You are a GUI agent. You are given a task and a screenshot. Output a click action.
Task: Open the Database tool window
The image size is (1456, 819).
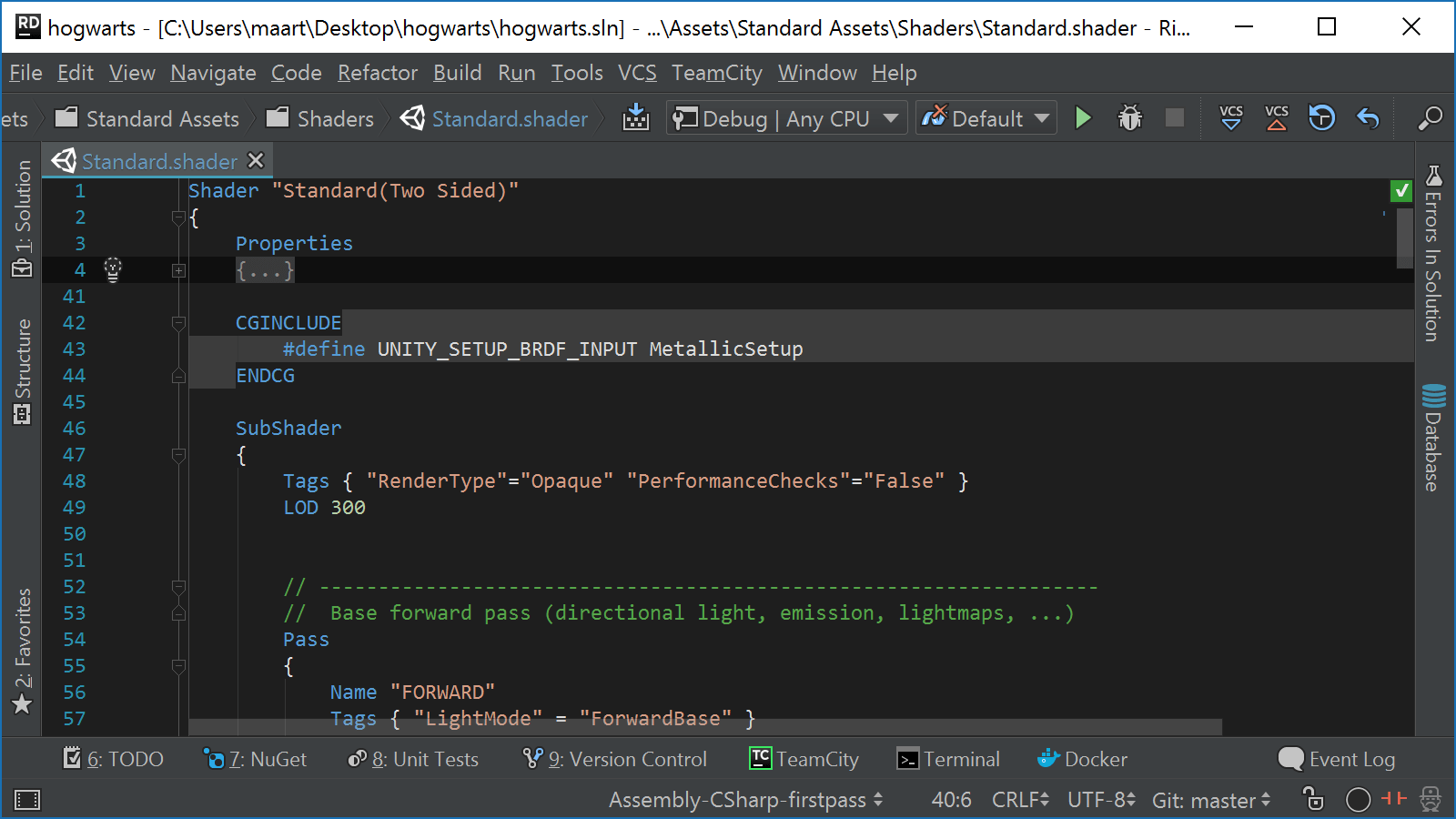coord(1433,438)
